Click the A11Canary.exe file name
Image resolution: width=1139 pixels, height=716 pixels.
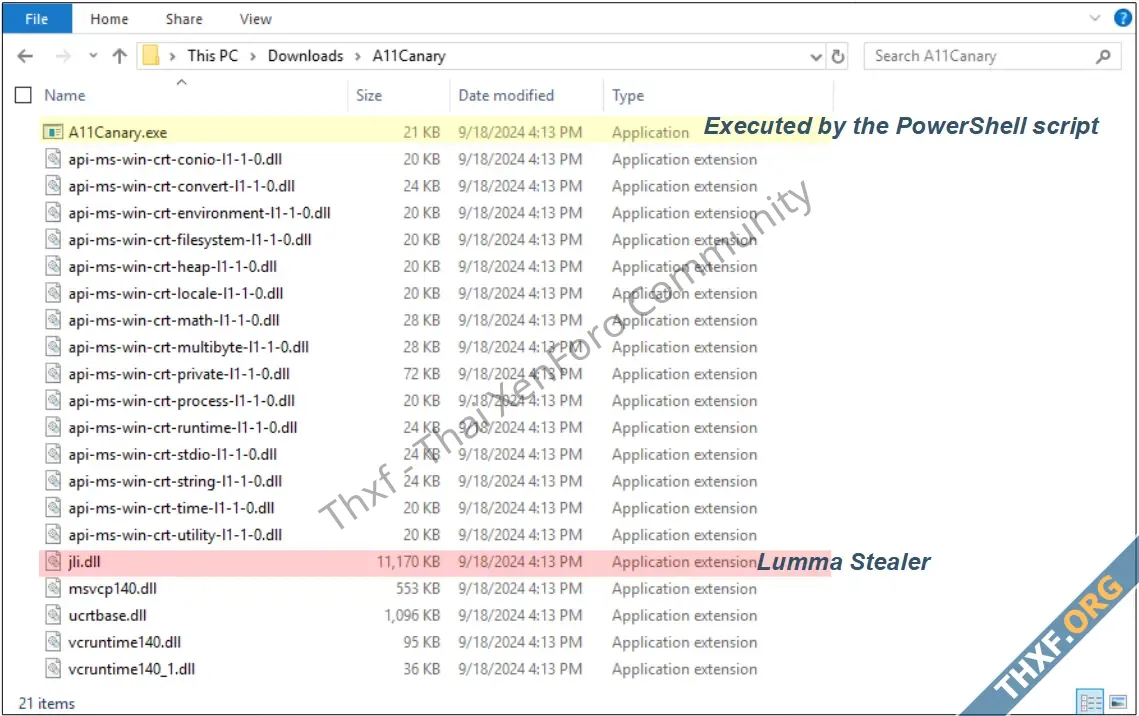pos(118,132)
